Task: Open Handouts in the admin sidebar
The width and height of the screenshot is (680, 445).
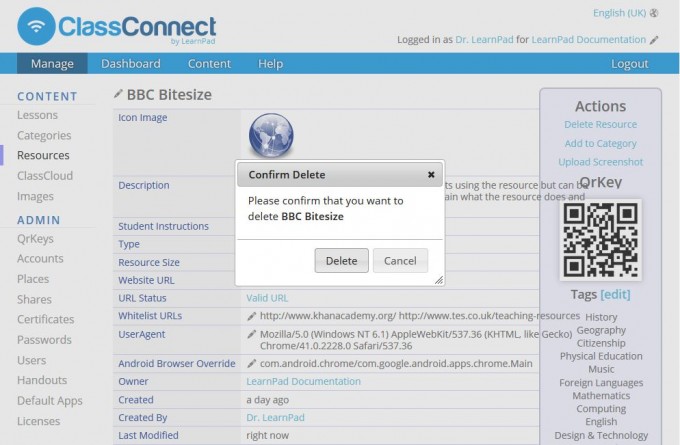Action: (42, 380)
